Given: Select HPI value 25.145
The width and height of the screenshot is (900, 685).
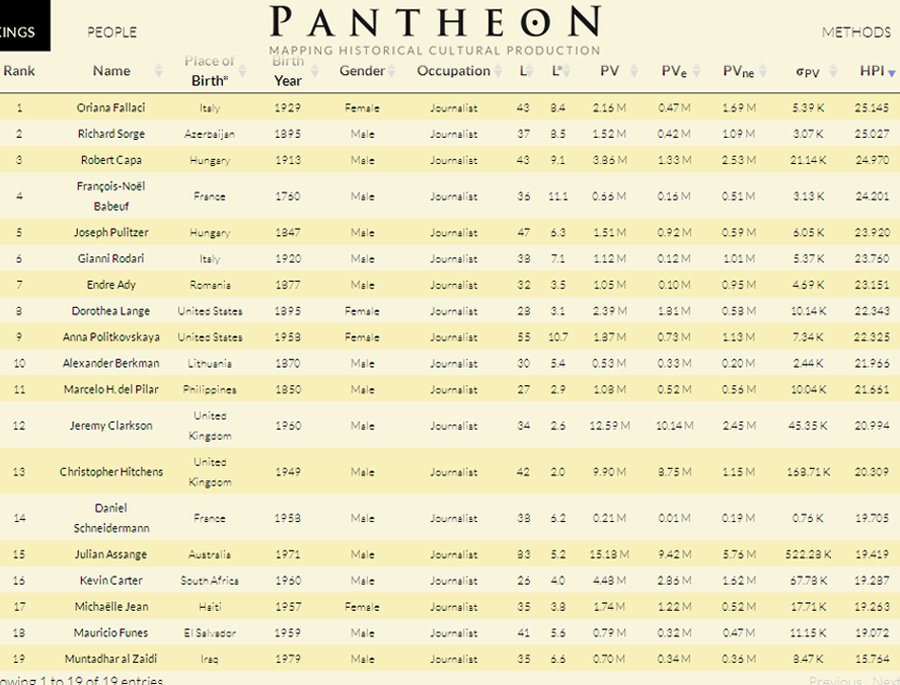Looking at the screenshot, I should 871,107.
